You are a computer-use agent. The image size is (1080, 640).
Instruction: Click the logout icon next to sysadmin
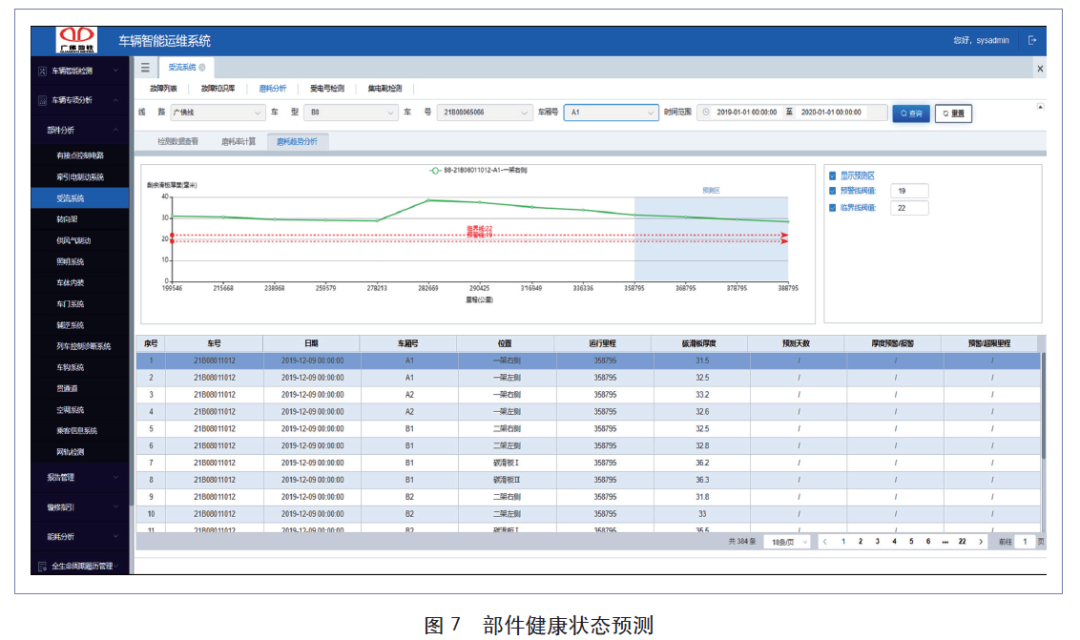coord(1032,41)
